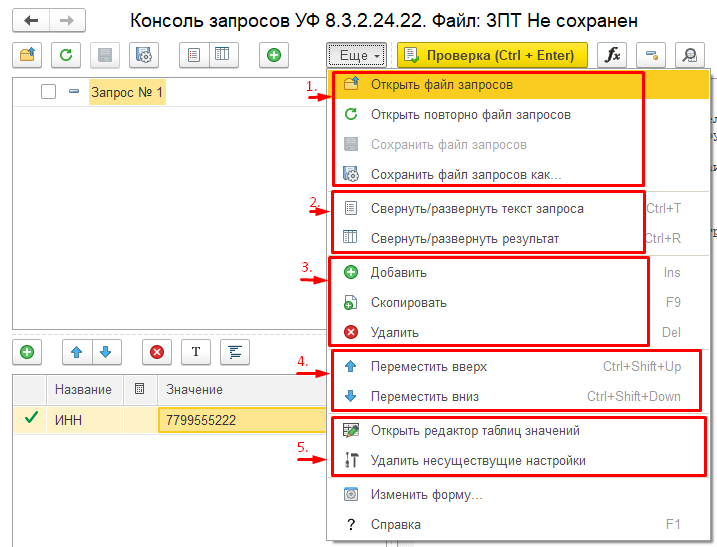
Task: Toggle query text panel toolbar icon
Action: [194, 55]
